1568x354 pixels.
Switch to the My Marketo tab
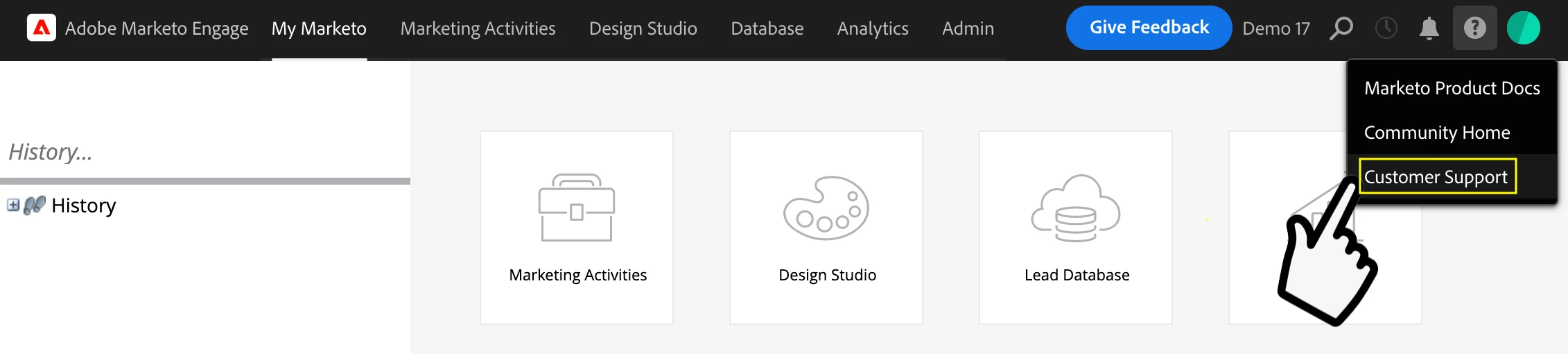point(319,28)
